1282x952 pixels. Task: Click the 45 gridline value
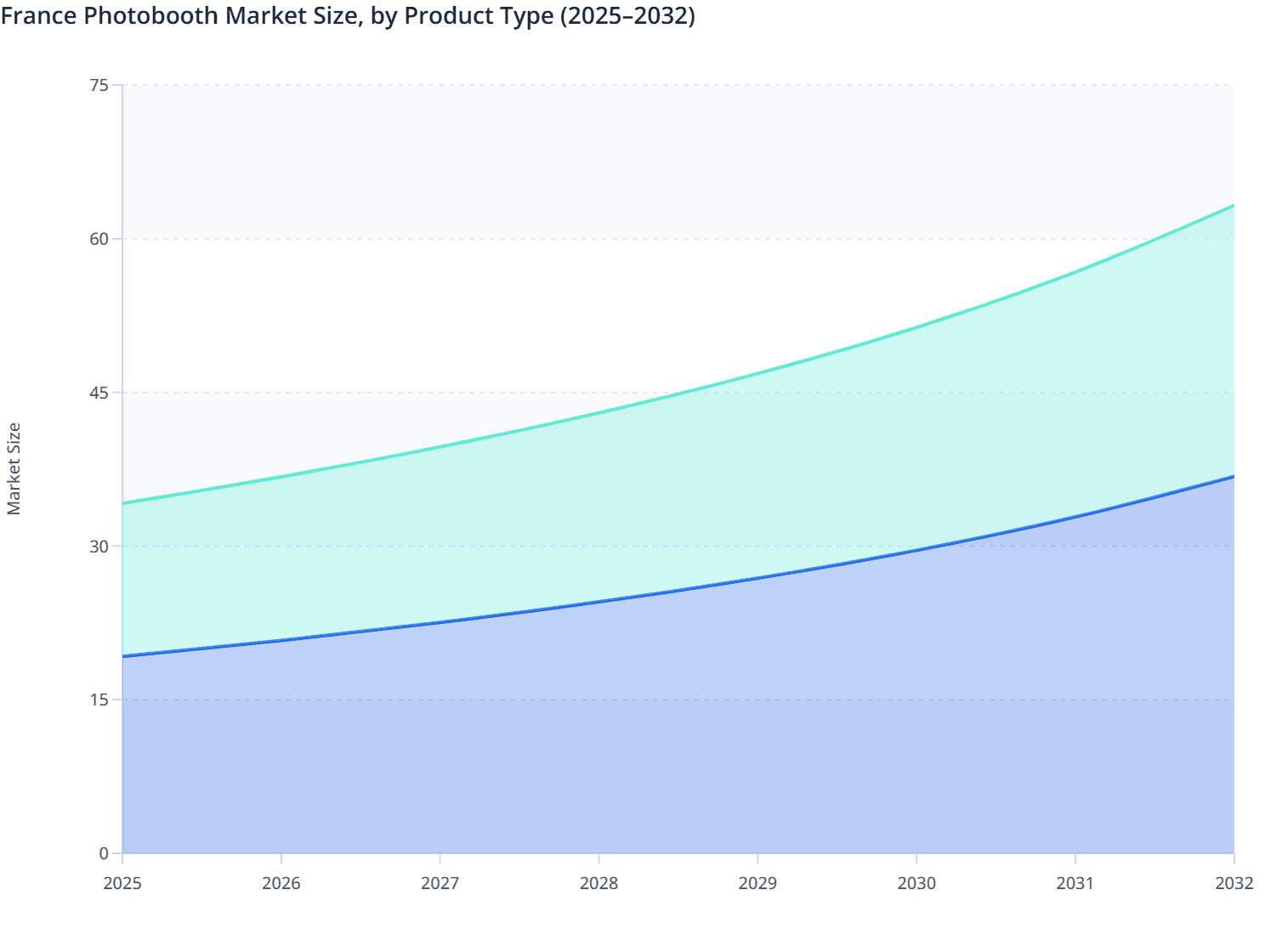(99, 392)
